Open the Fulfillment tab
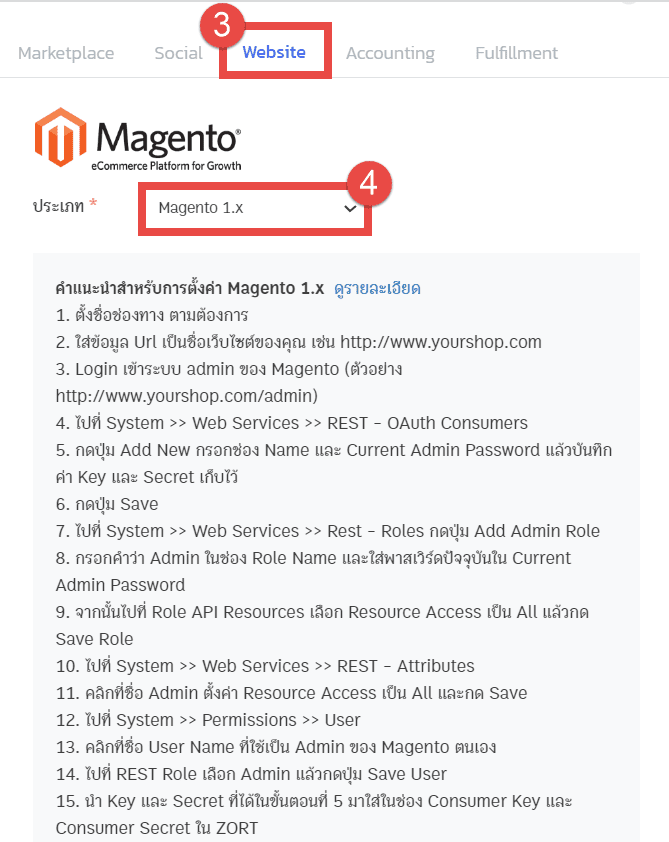The width and height of the screenshot is (669, 842). [x=517, y=53]
